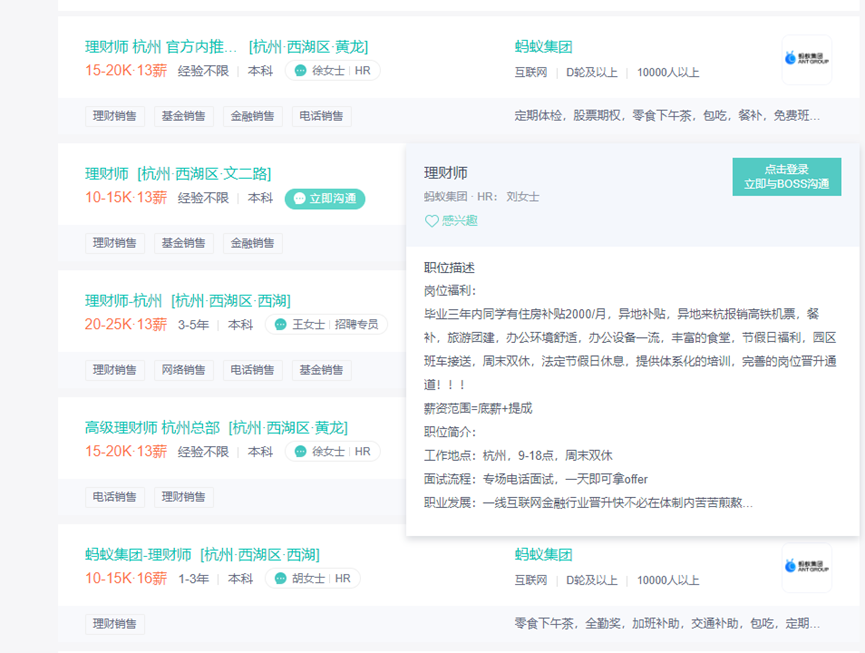Open job title 理财师 杭州 官方内推 [杭州·西湖区·黄龙]
This screenshot has width=865, height=653.
(x=227, y=47)
